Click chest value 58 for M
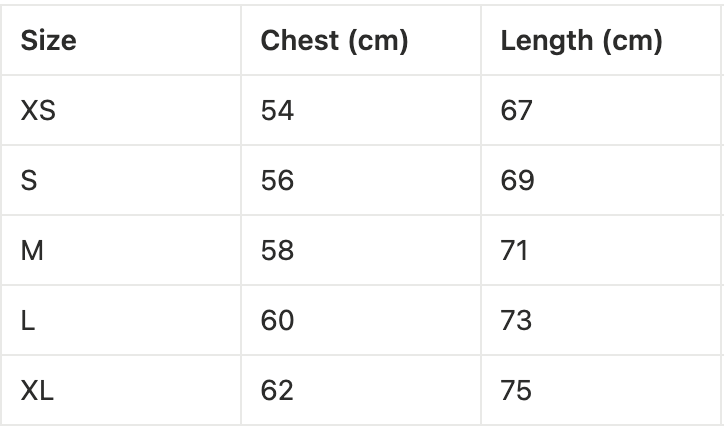 pos(277,250)
